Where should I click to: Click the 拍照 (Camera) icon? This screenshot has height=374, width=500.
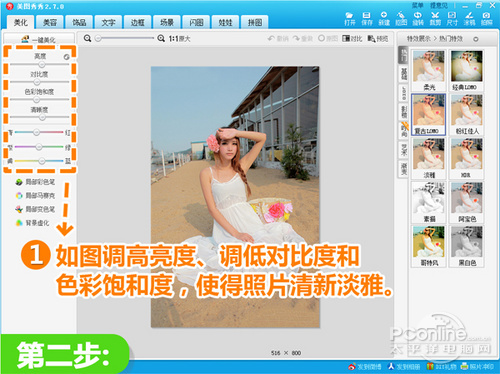486,18
